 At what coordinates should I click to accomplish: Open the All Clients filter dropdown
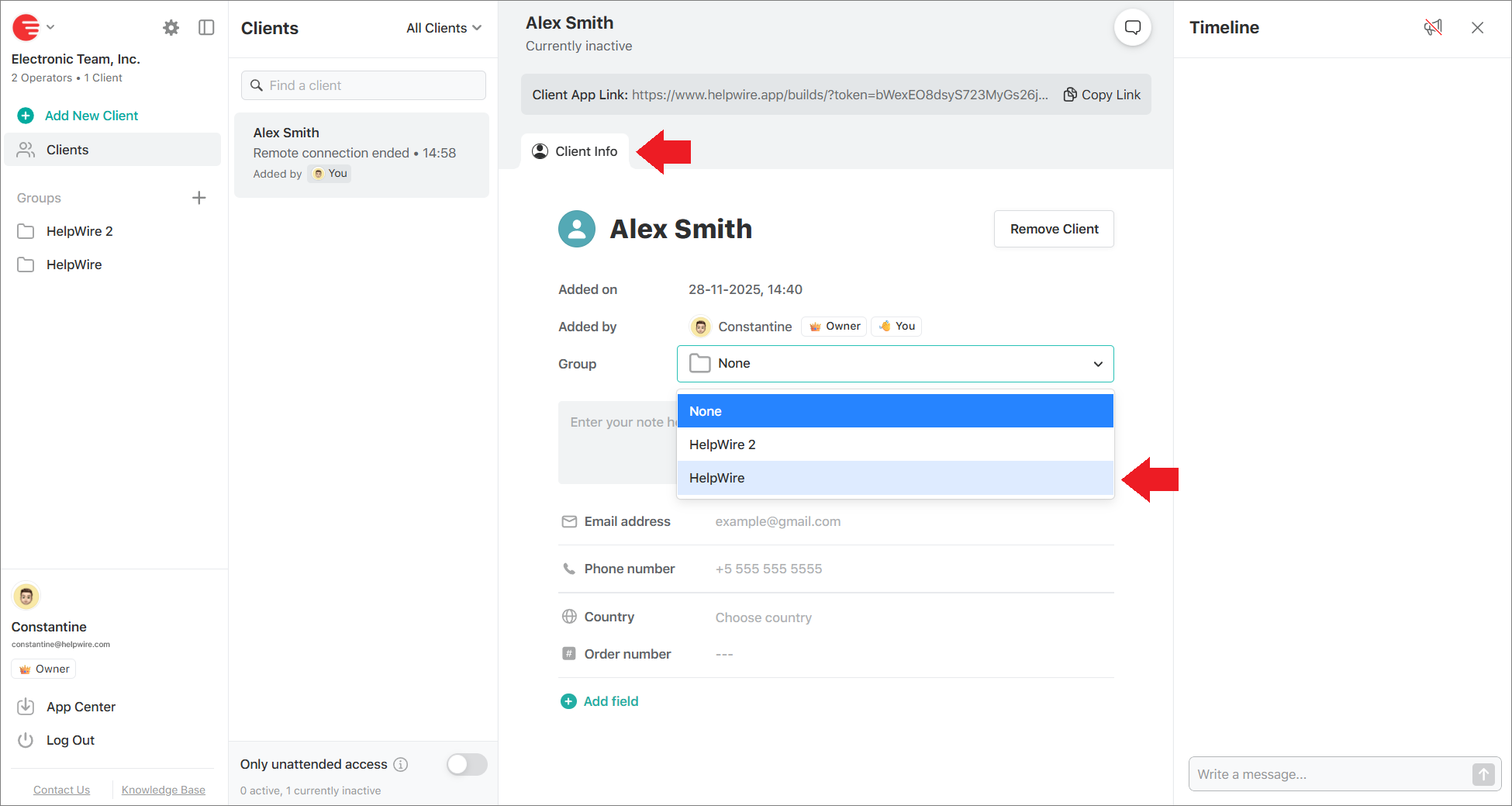[x=443, y=28]
